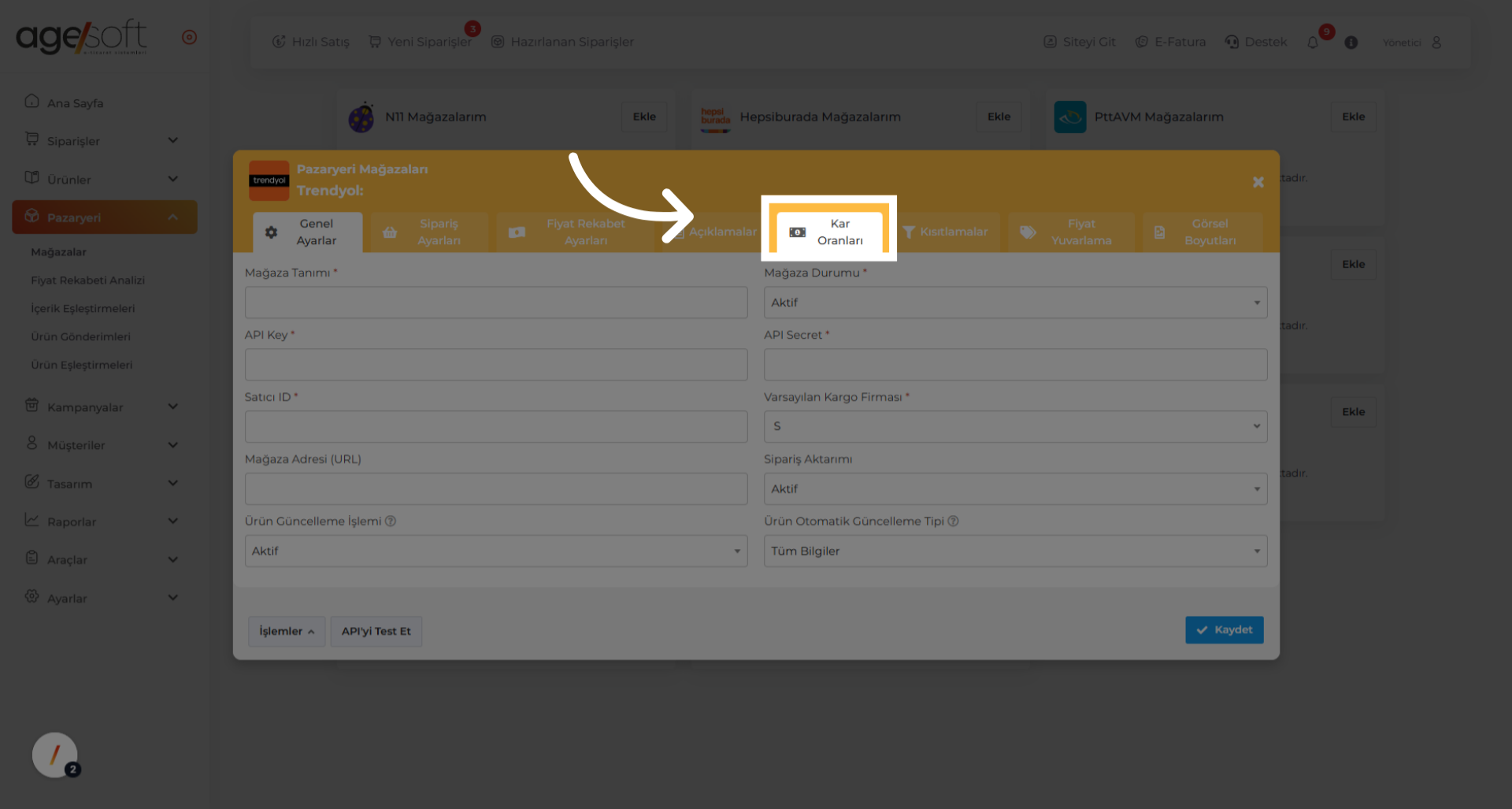Close the Pazaryeri Mağazaları dialog
This screenshot has width=1512, height=809.
pyautogui.click(x=1258, y=182)
